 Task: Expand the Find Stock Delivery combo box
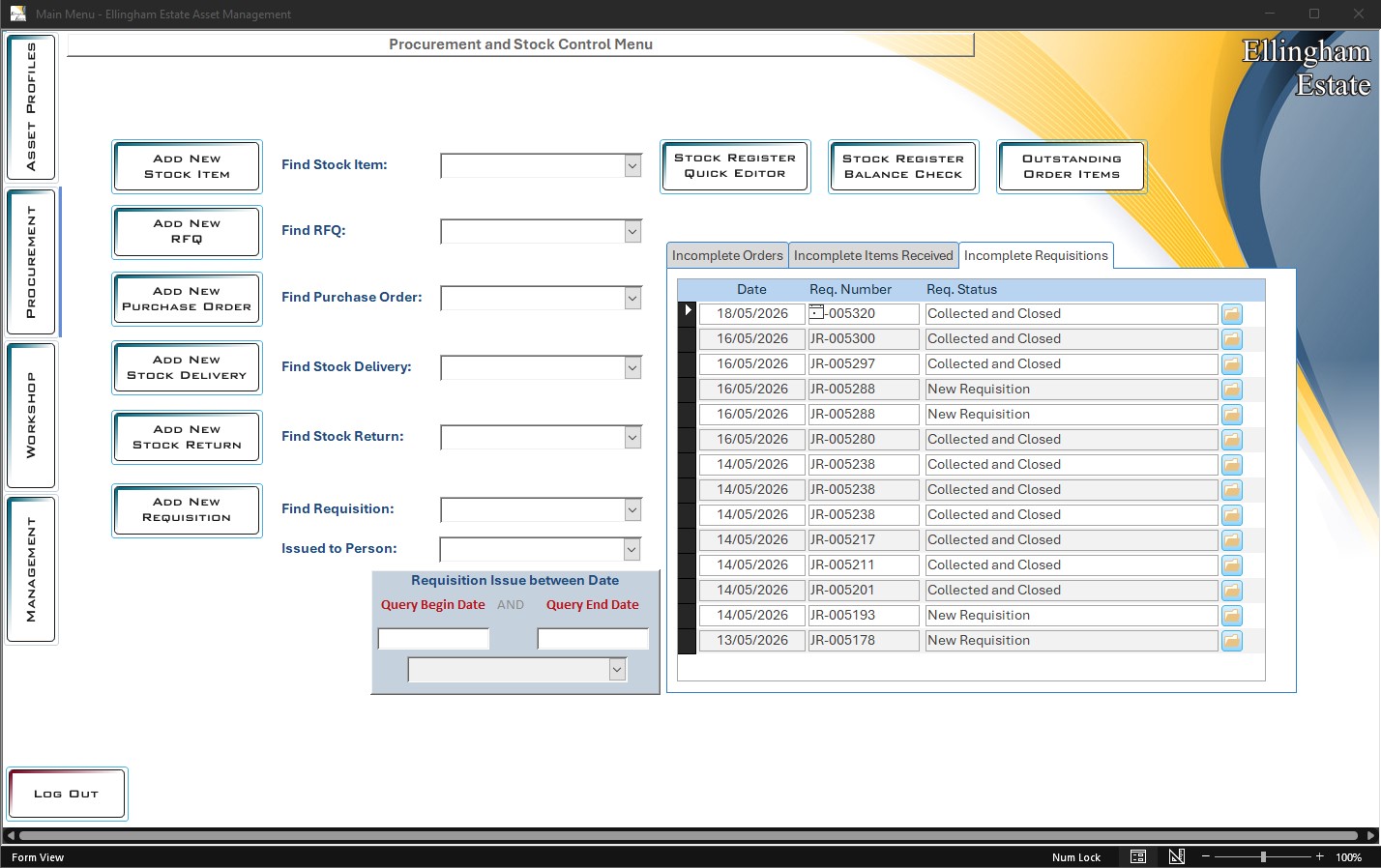point(632,368)
